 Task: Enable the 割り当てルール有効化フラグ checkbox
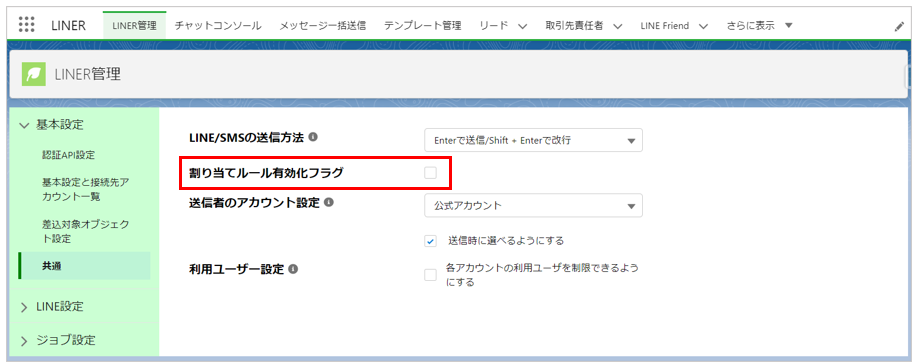(x=430, y=172)
